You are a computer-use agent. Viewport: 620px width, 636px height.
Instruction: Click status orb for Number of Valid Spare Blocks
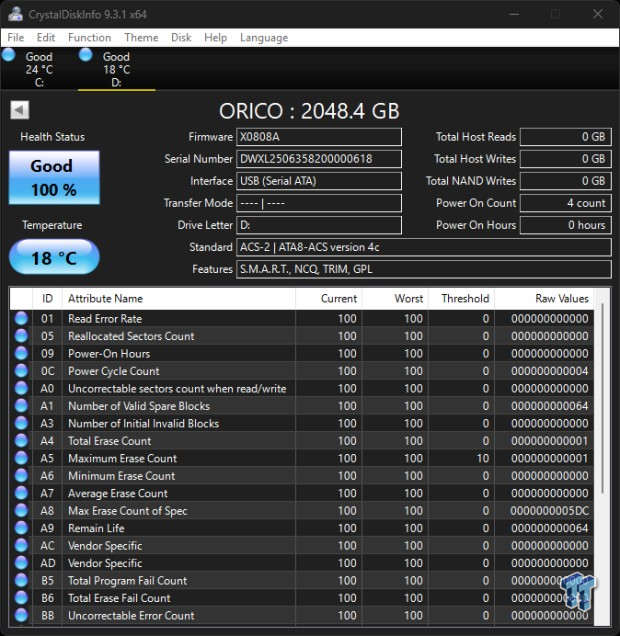21,406
